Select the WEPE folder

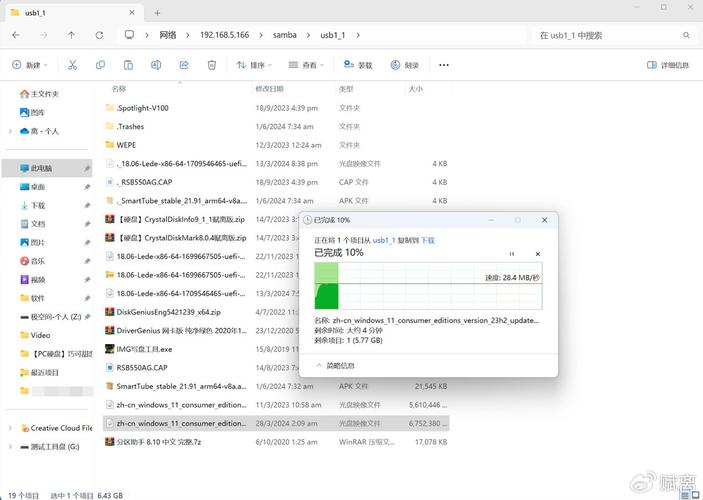tap(276, 145)
